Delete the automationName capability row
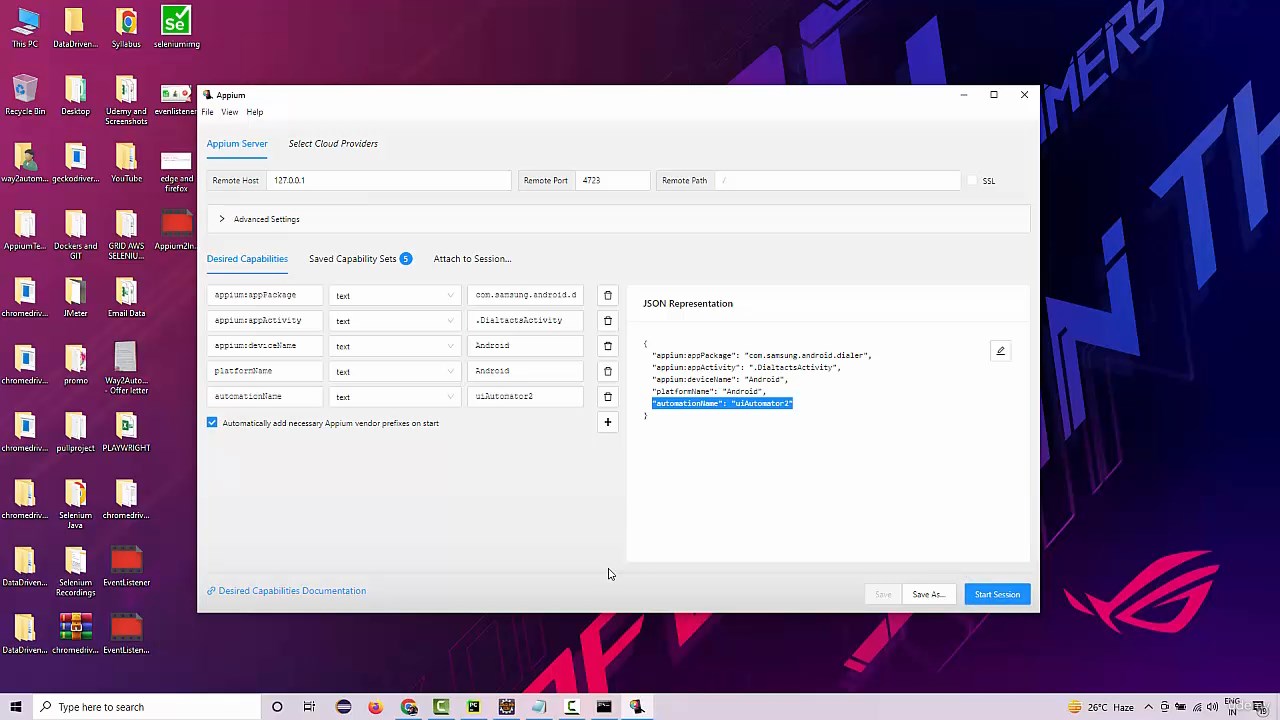The image size is (1280, 720). click(x=607, y=397)
